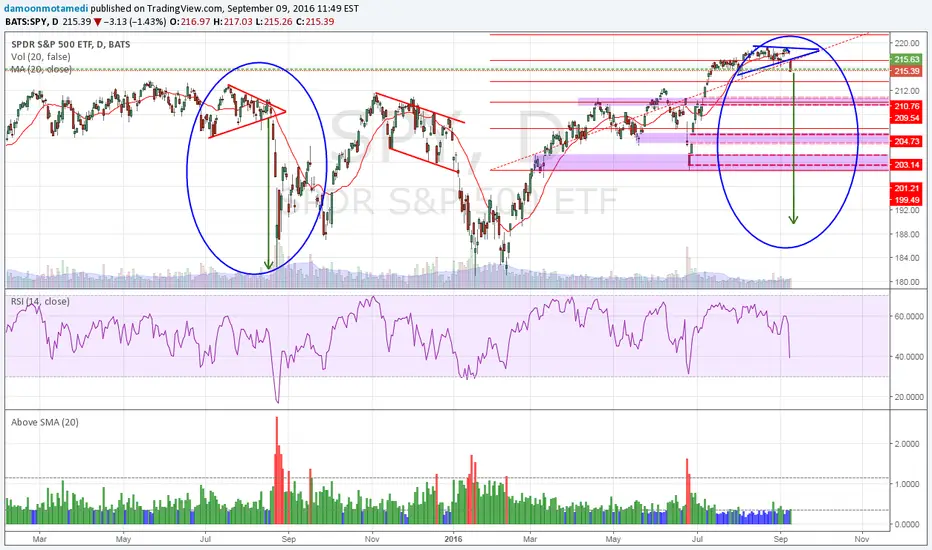Click the 209.54 red price label
This screenshot has height=550, width=932.
(906, 118)
